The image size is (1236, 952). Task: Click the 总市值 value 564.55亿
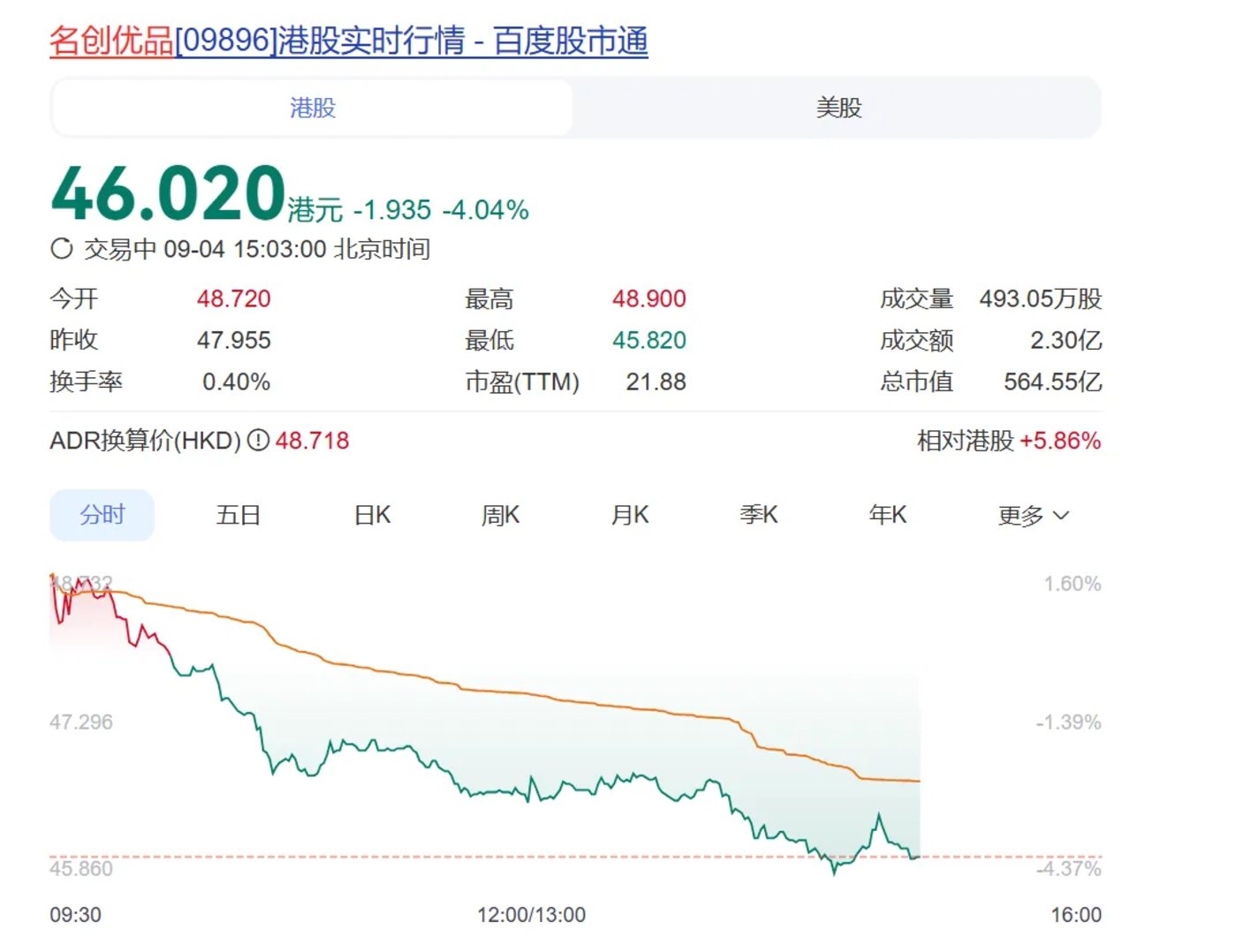1053,382
